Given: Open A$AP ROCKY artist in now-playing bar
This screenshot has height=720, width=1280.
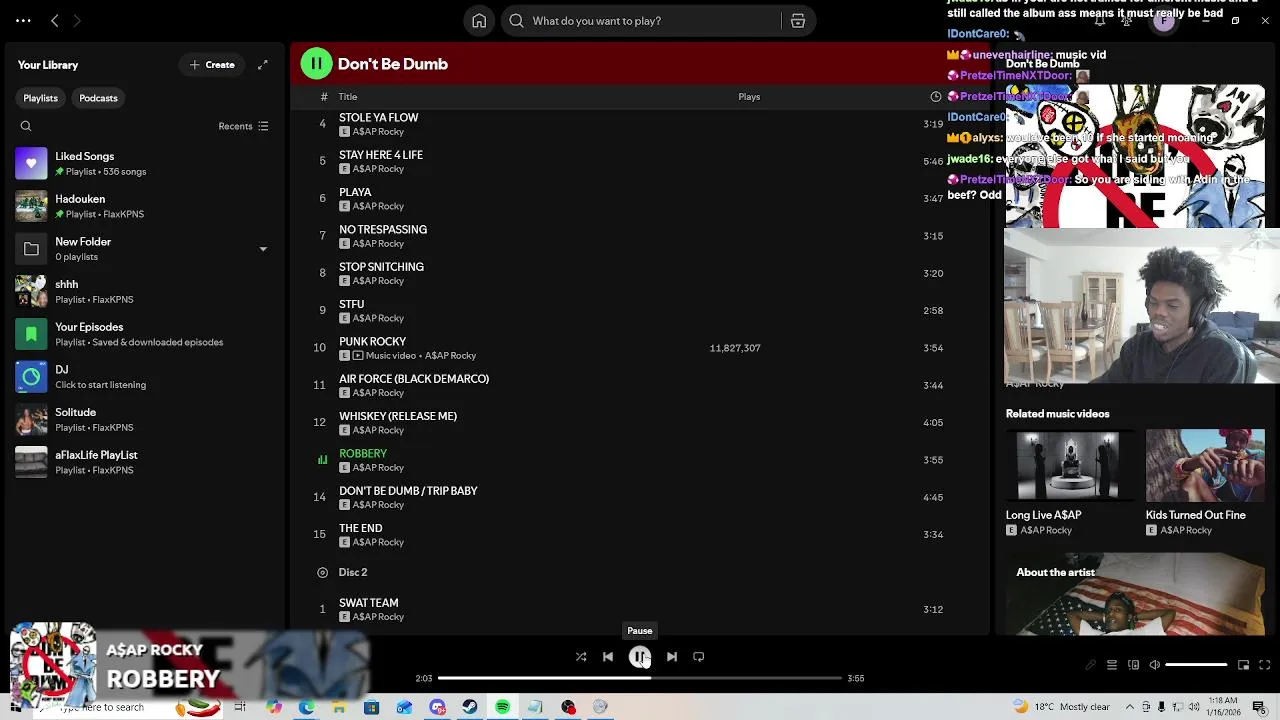Looking at the screenshot, I should [x=155, y=650].
